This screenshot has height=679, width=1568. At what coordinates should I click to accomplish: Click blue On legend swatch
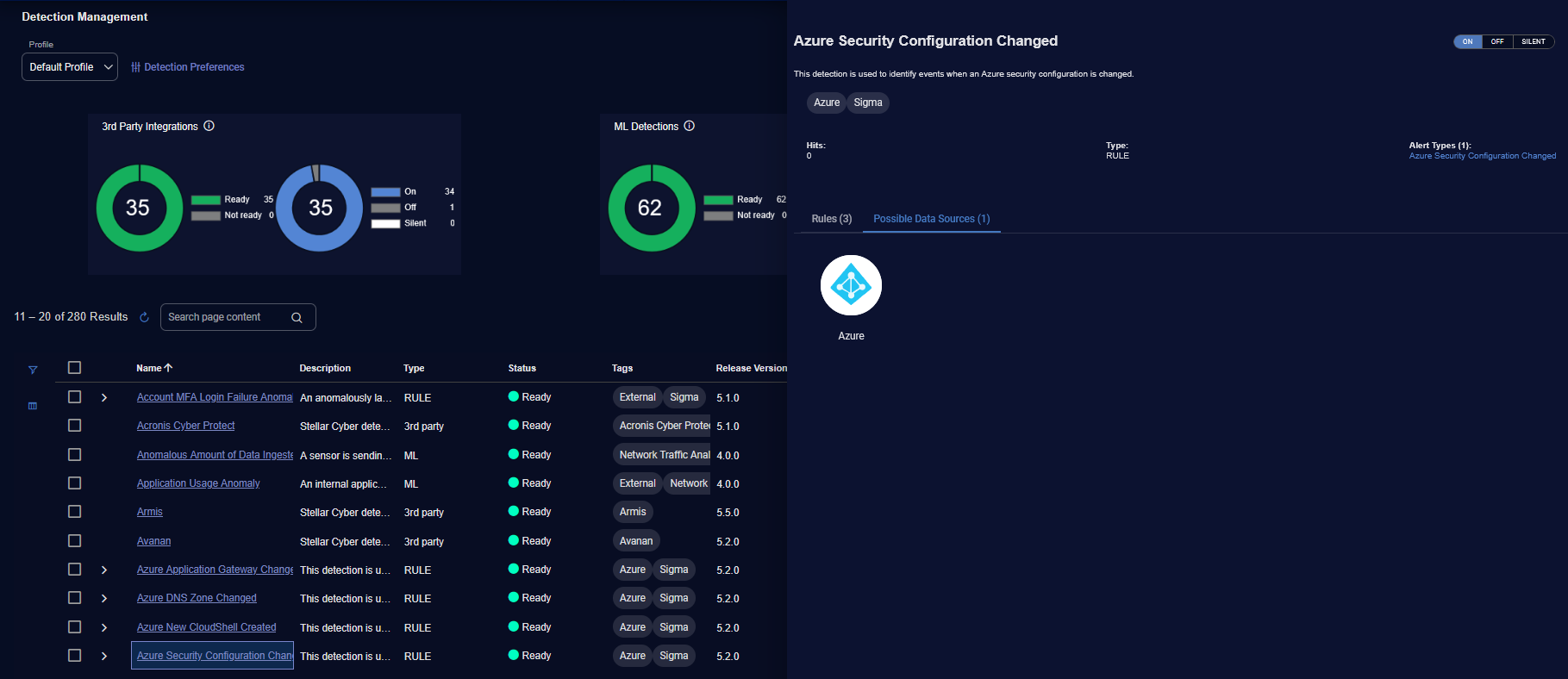click(386, 192)
